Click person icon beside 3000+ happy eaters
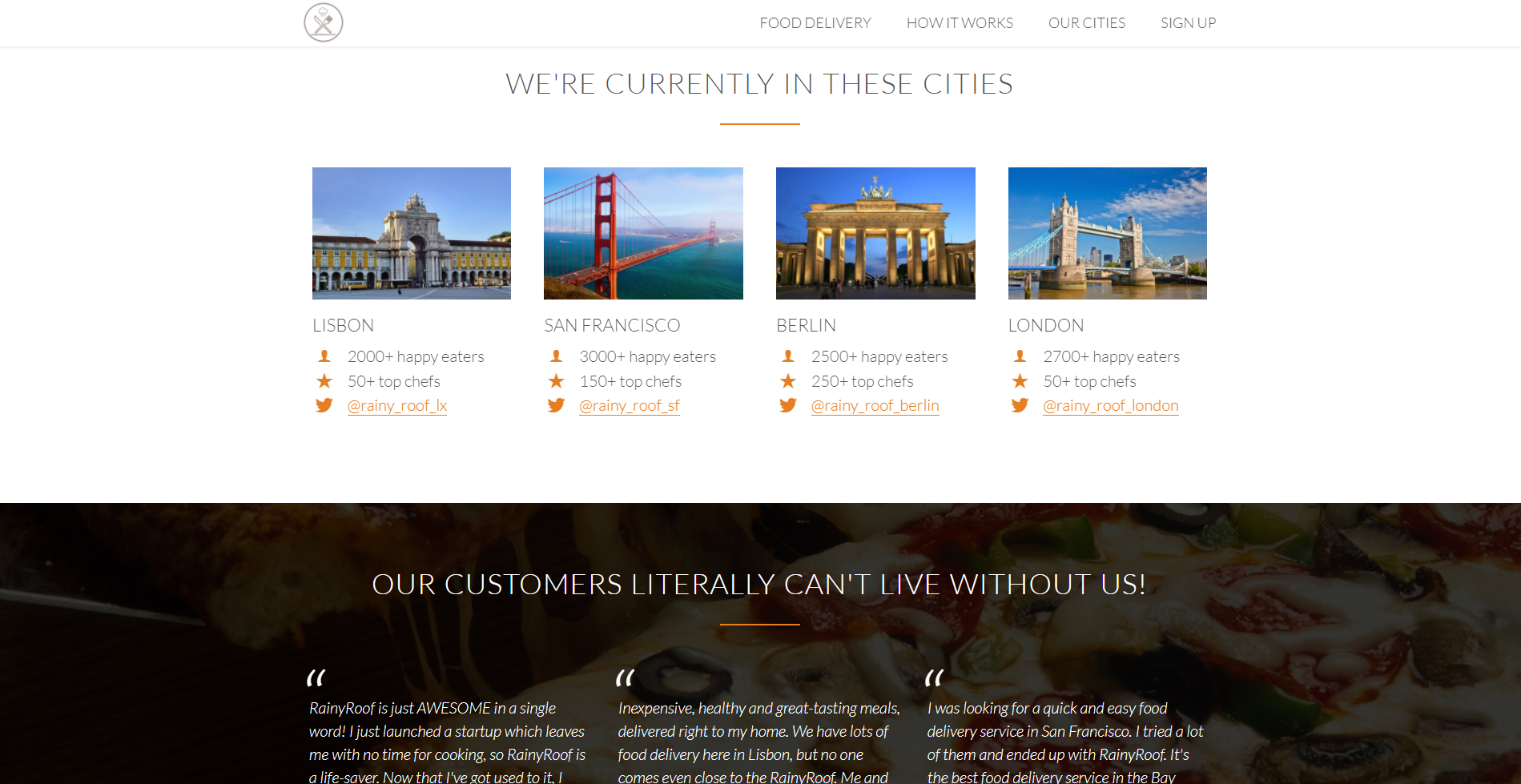 click(556, 356)
